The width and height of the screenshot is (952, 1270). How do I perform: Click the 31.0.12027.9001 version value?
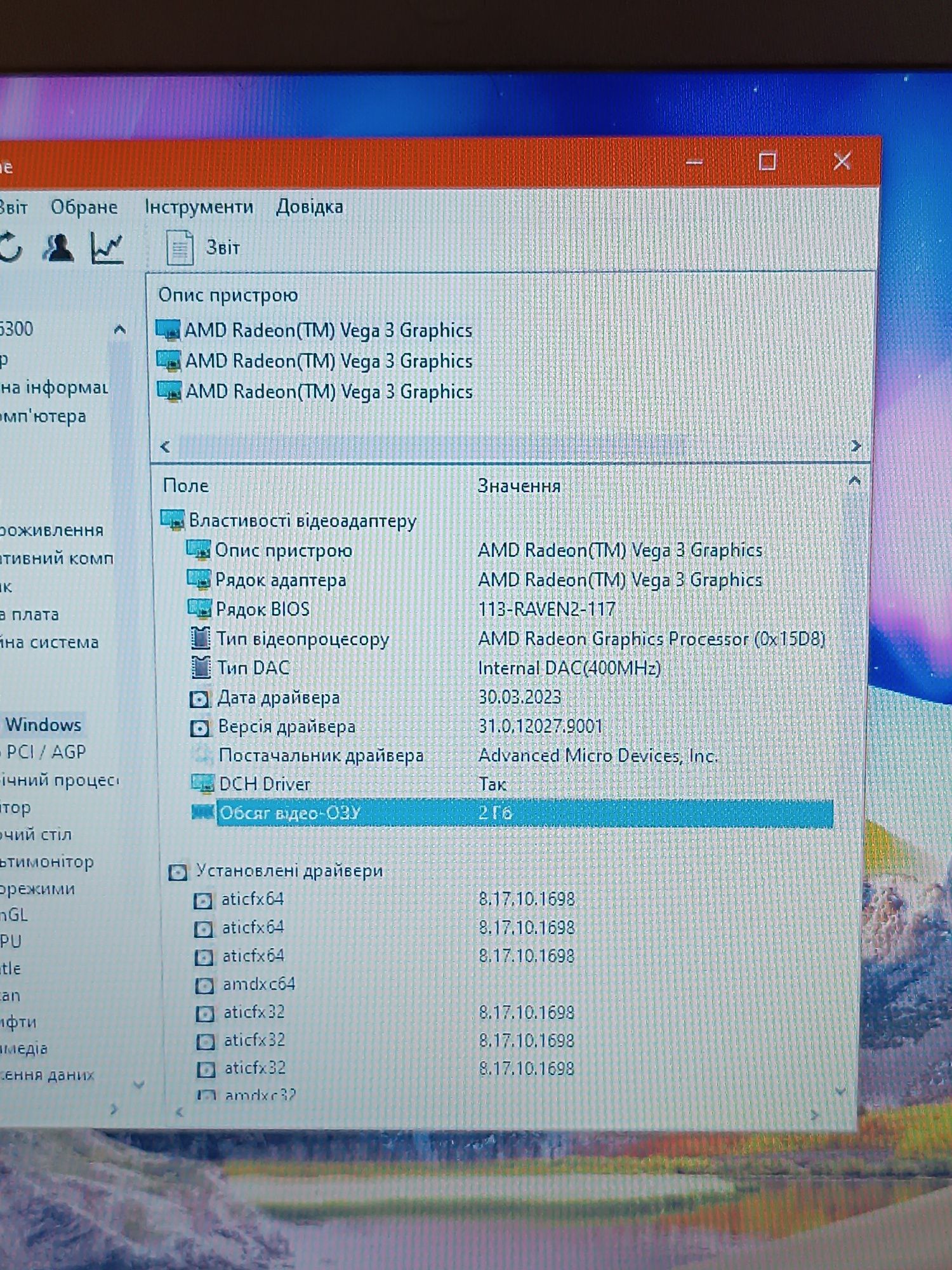click(540, 726)
